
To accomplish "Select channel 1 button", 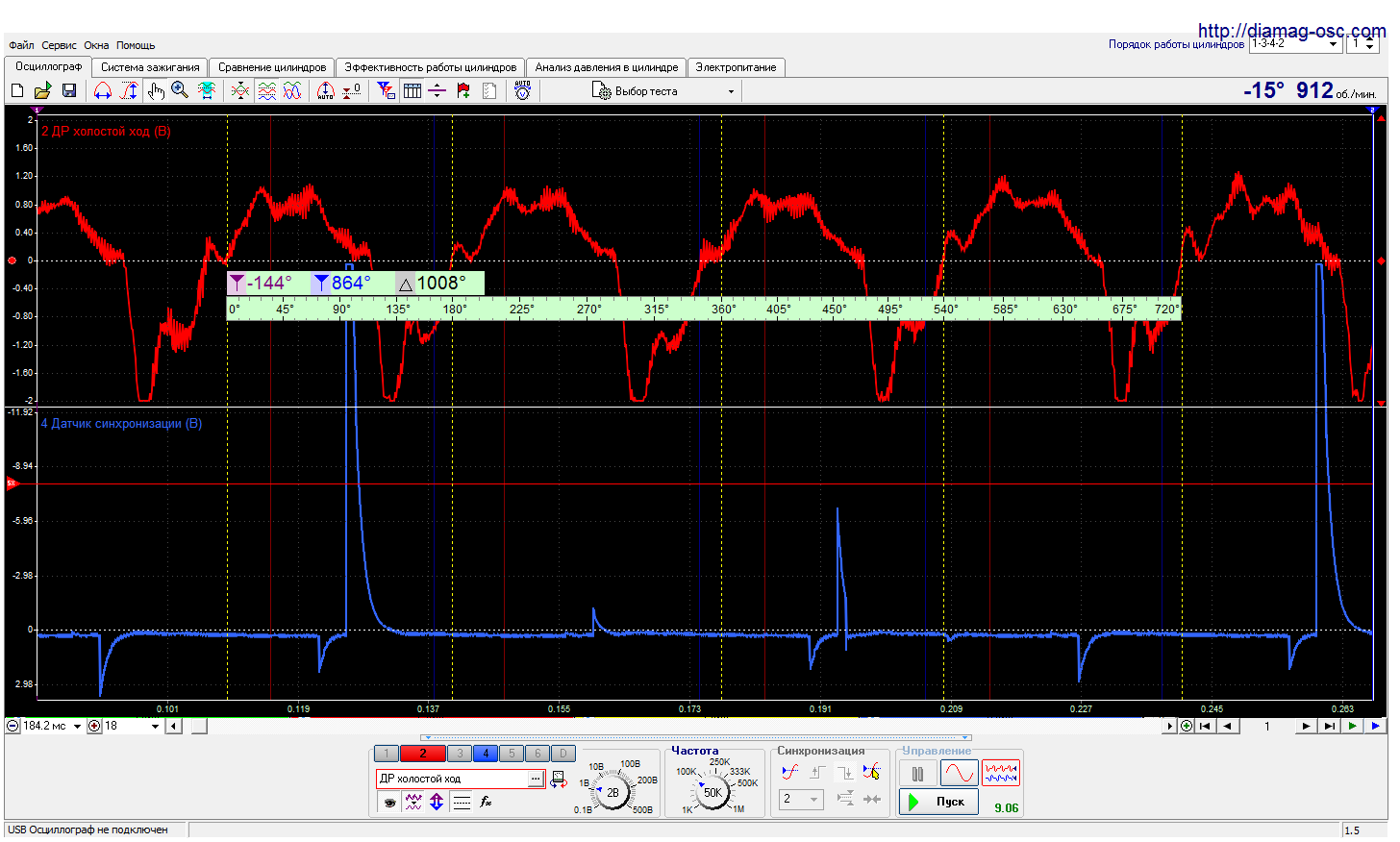I will tap(386, 754).
